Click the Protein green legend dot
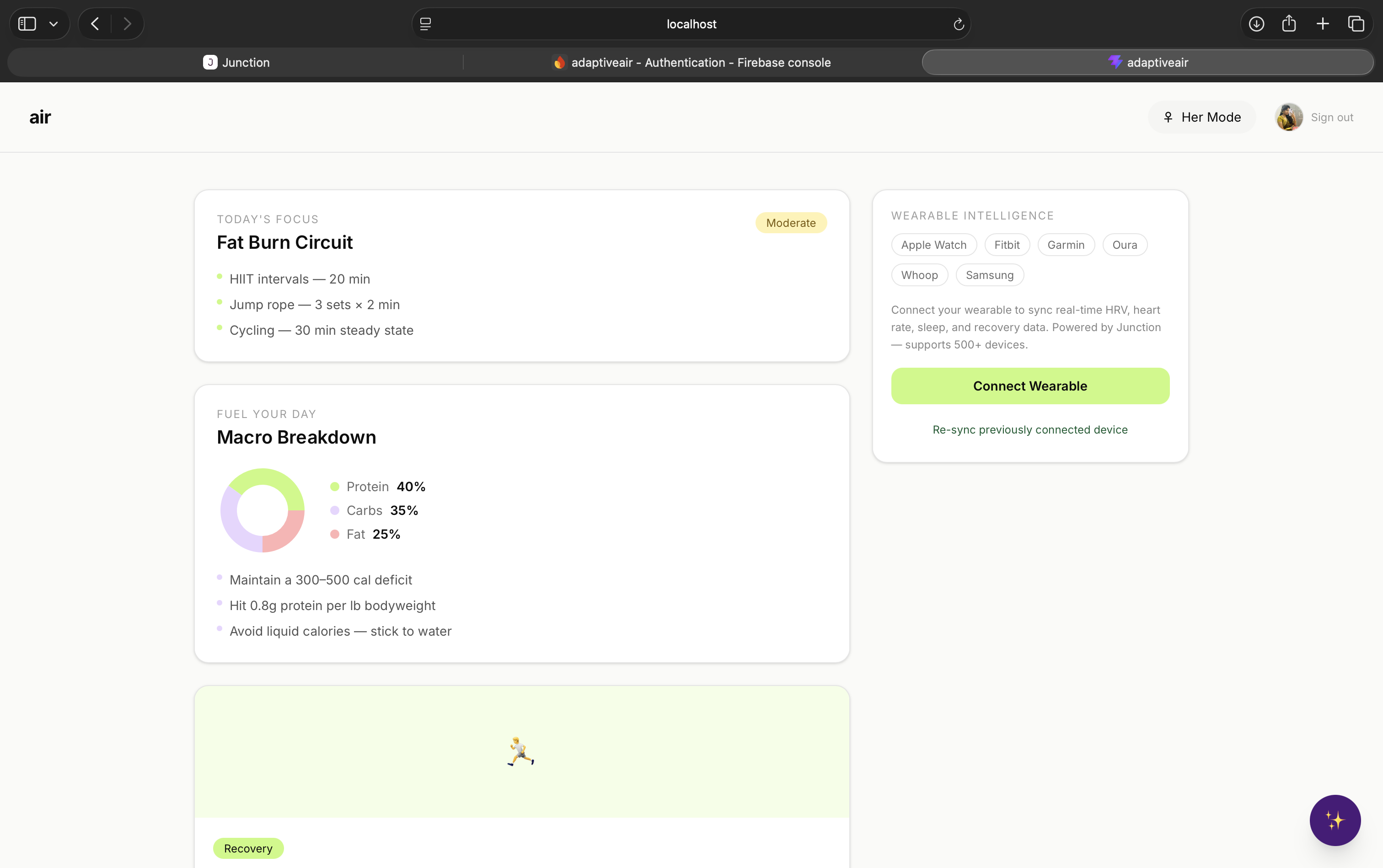 335,487
